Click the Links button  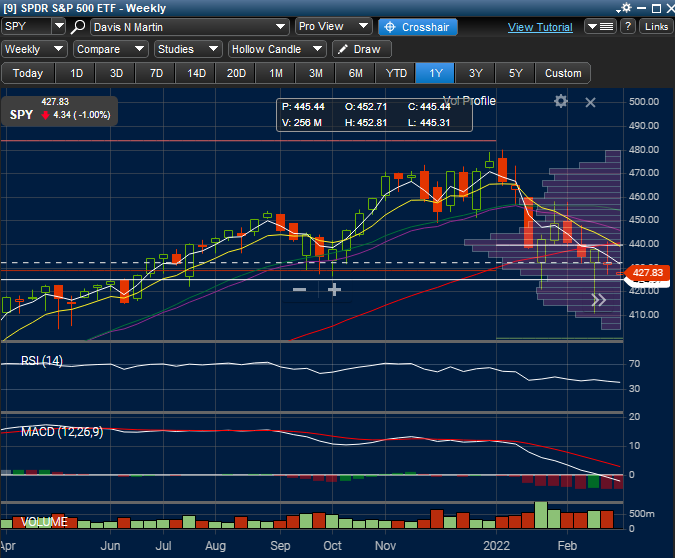click(656, 27)
